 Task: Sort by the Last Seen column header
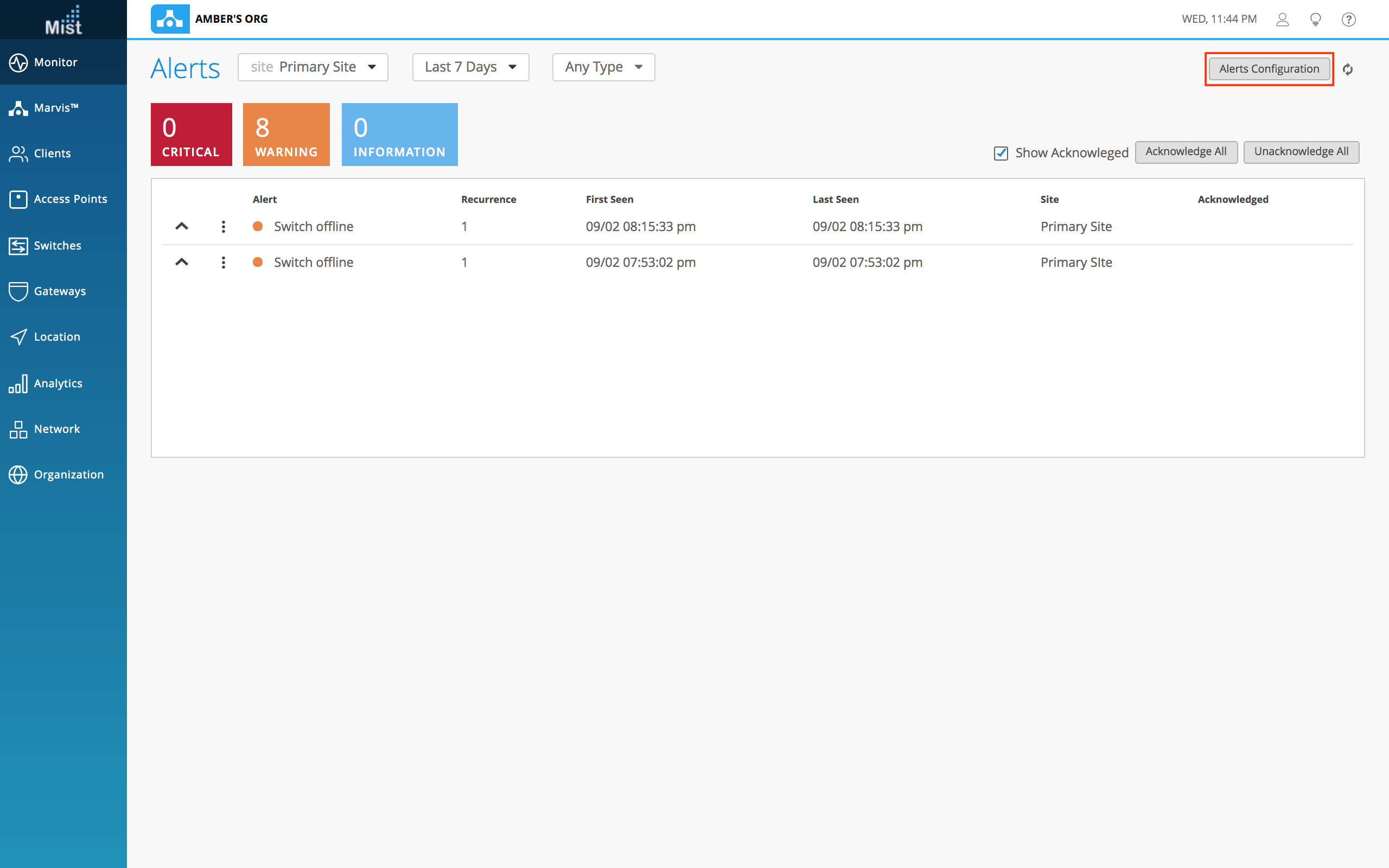[x=835, y=199]
